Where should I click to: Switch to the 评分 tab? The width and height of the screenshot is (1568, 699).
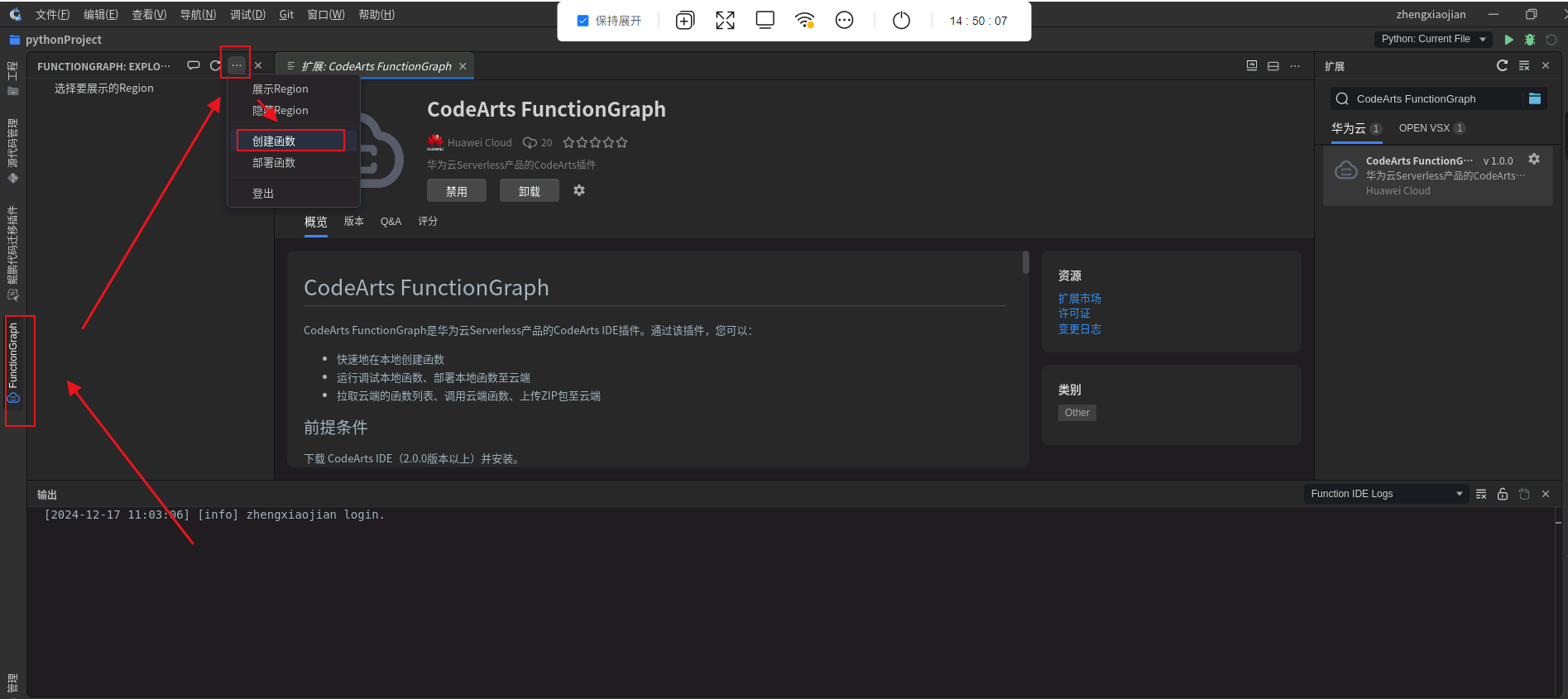428,221
